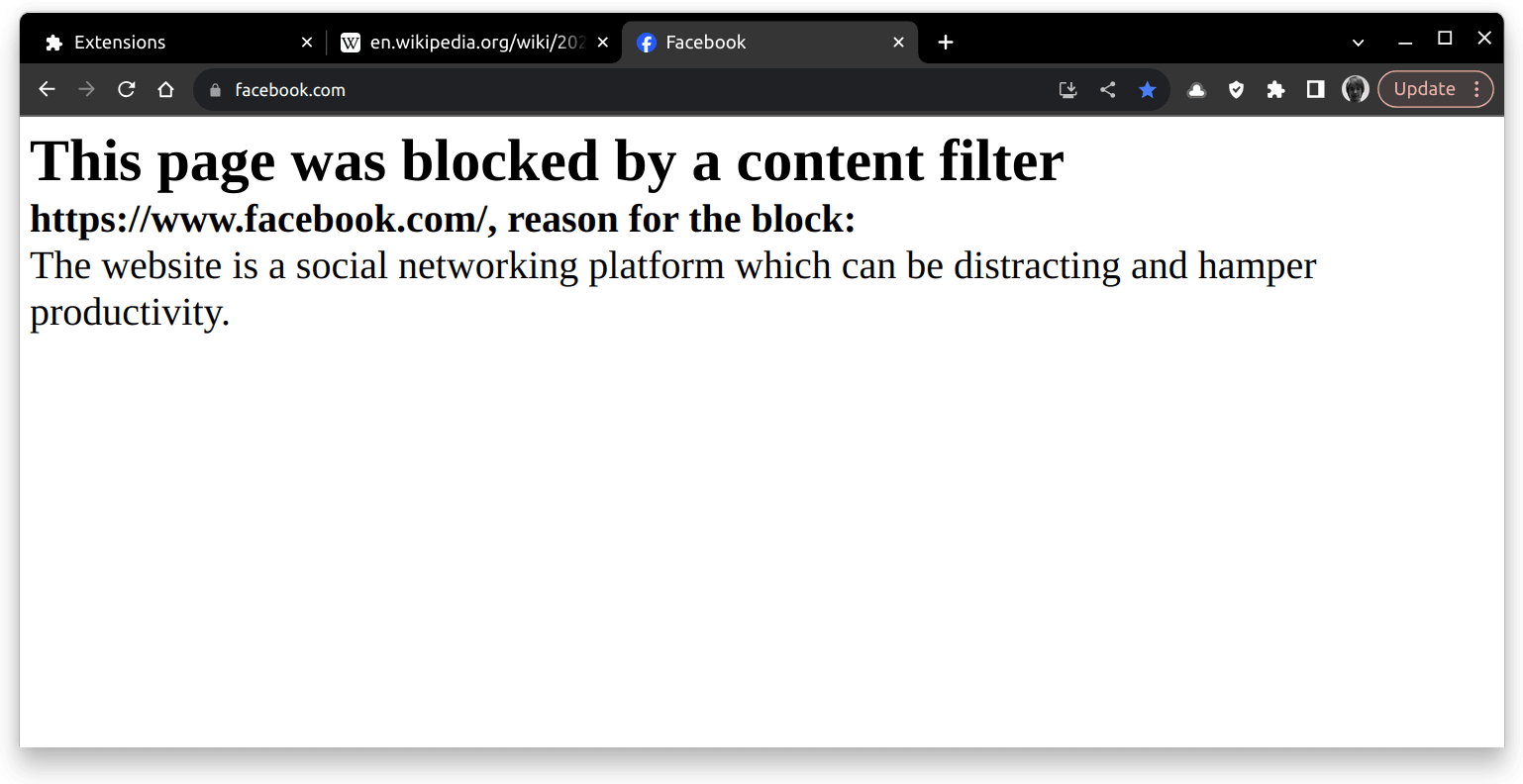
Task: Select the Facebook tab
Action: point(769,43)
